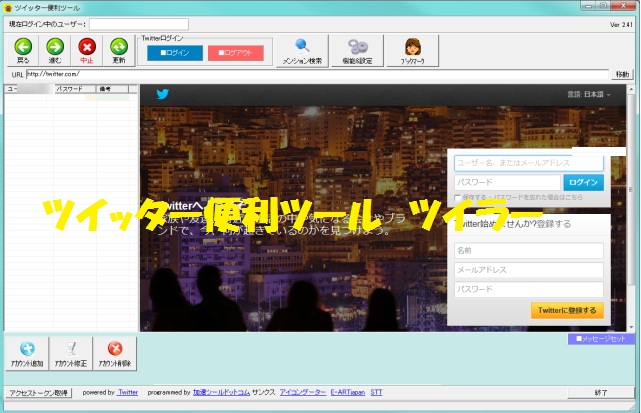The image size is (641, 413).
Task: Click the 加速ツールドットコム link
Action: (214, 393)
